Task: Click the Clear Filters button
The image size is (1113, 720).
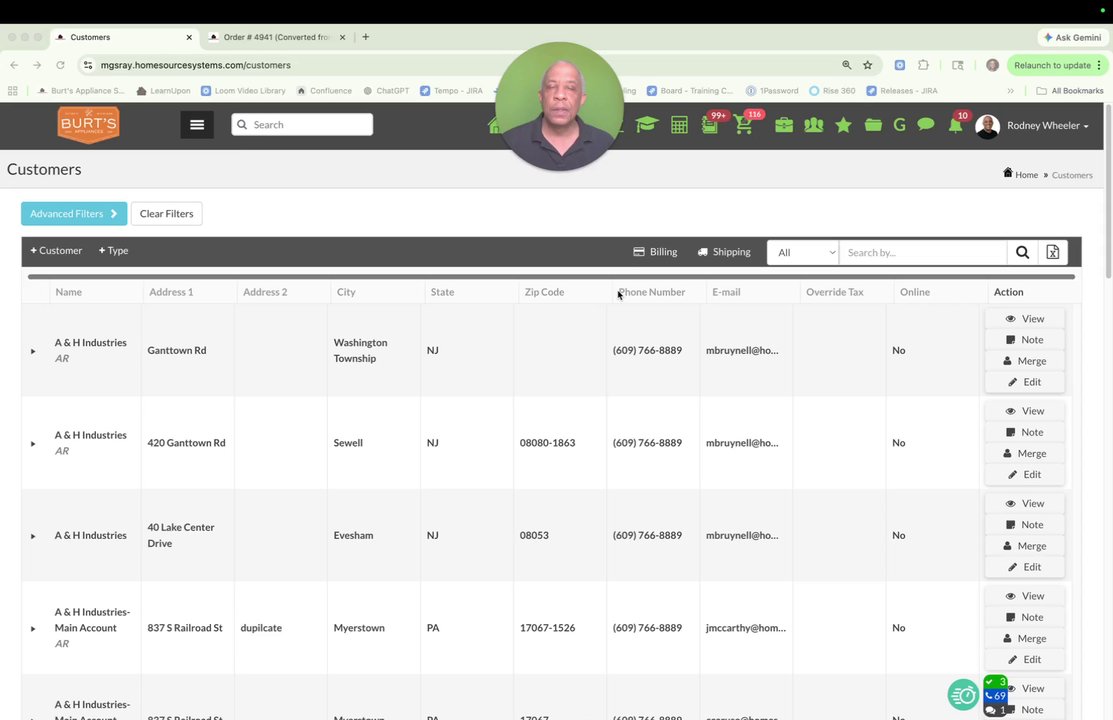Action: (166, 214)
